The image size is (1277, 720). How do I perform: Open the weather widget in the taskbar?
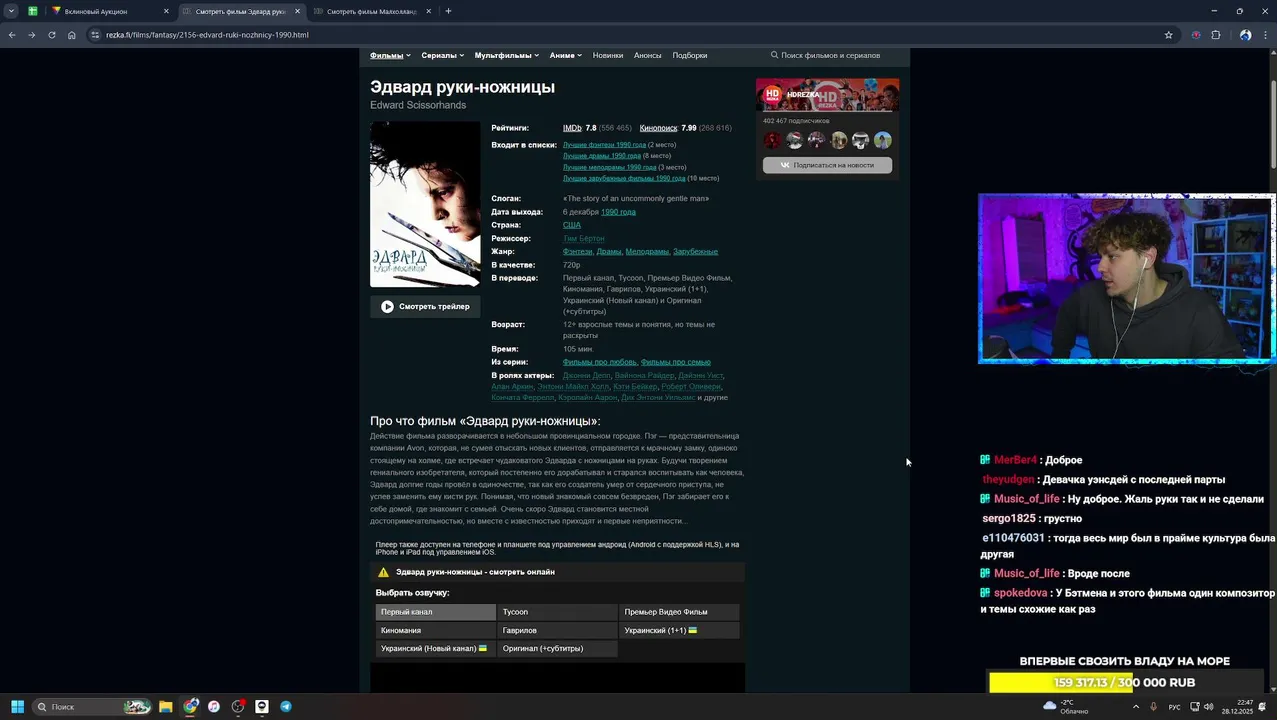pos(1066,706)
